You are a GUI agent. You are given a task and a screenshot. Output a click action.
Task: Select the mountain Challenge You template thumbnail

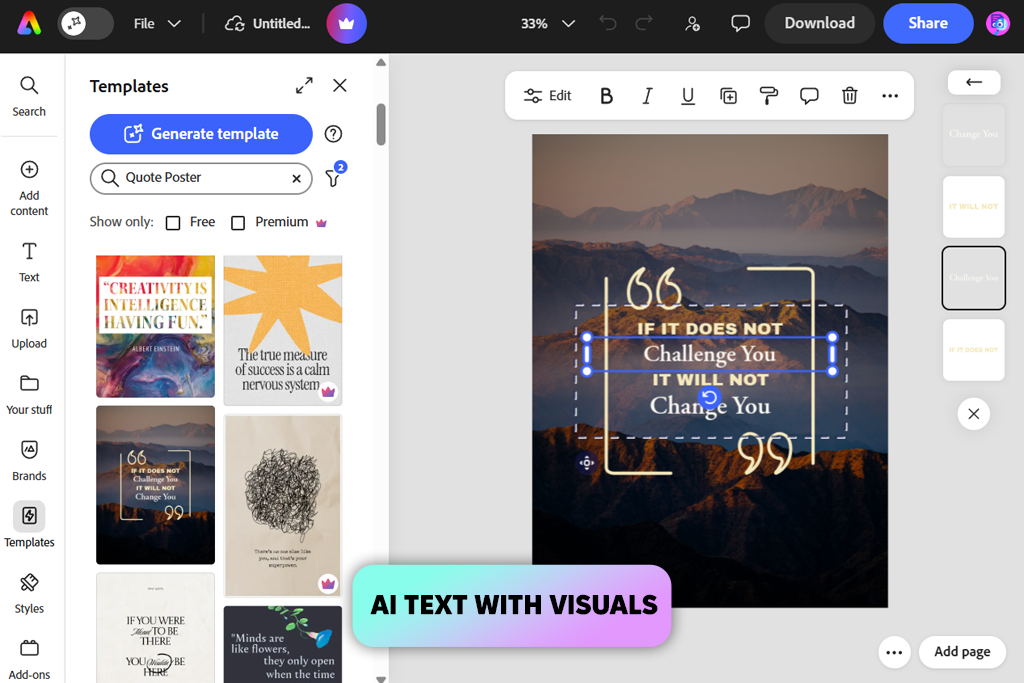click(155, 484)
